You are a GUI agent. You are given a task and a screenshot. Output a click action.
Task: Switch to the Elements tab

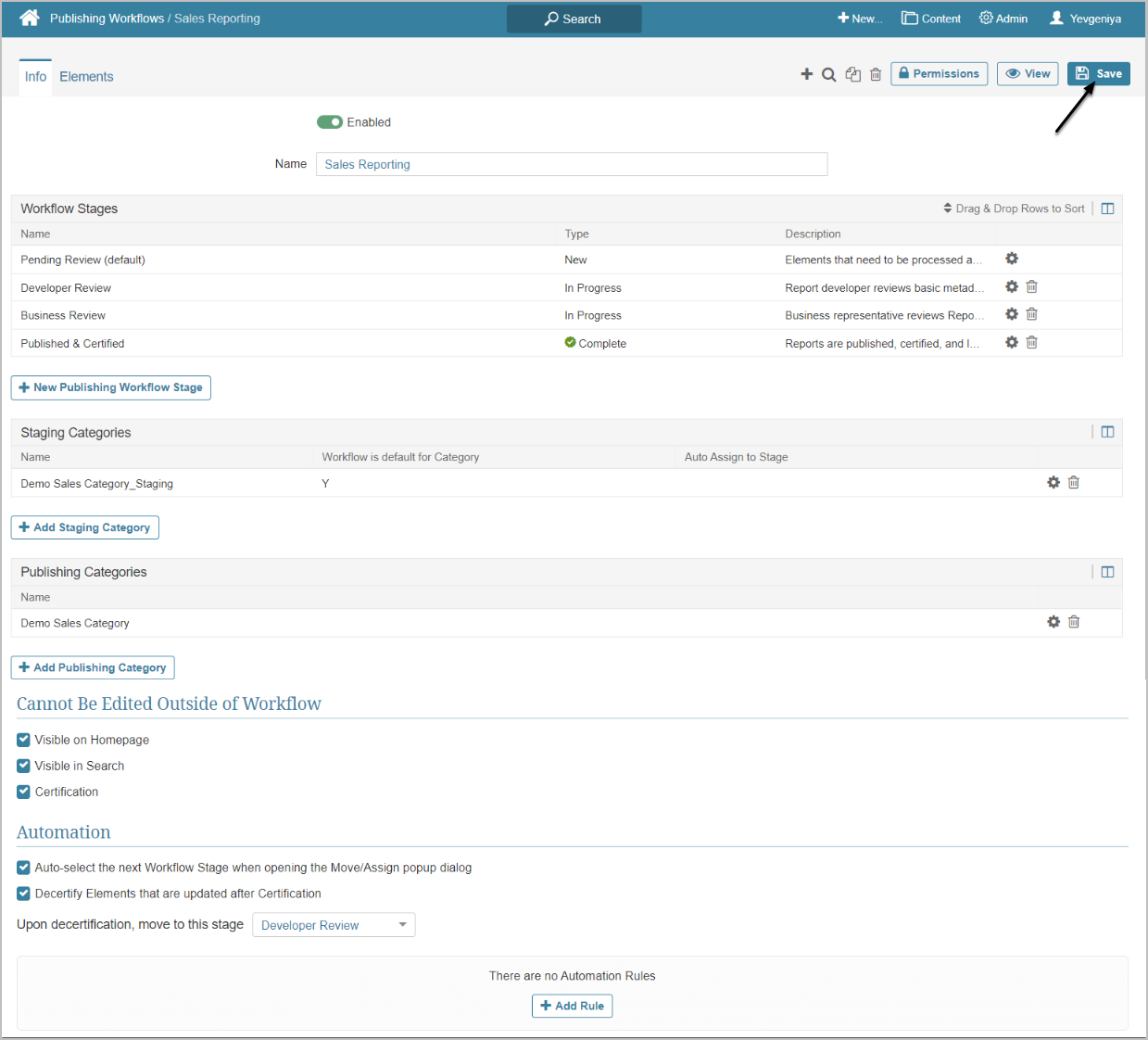click(x=86, y=77)
